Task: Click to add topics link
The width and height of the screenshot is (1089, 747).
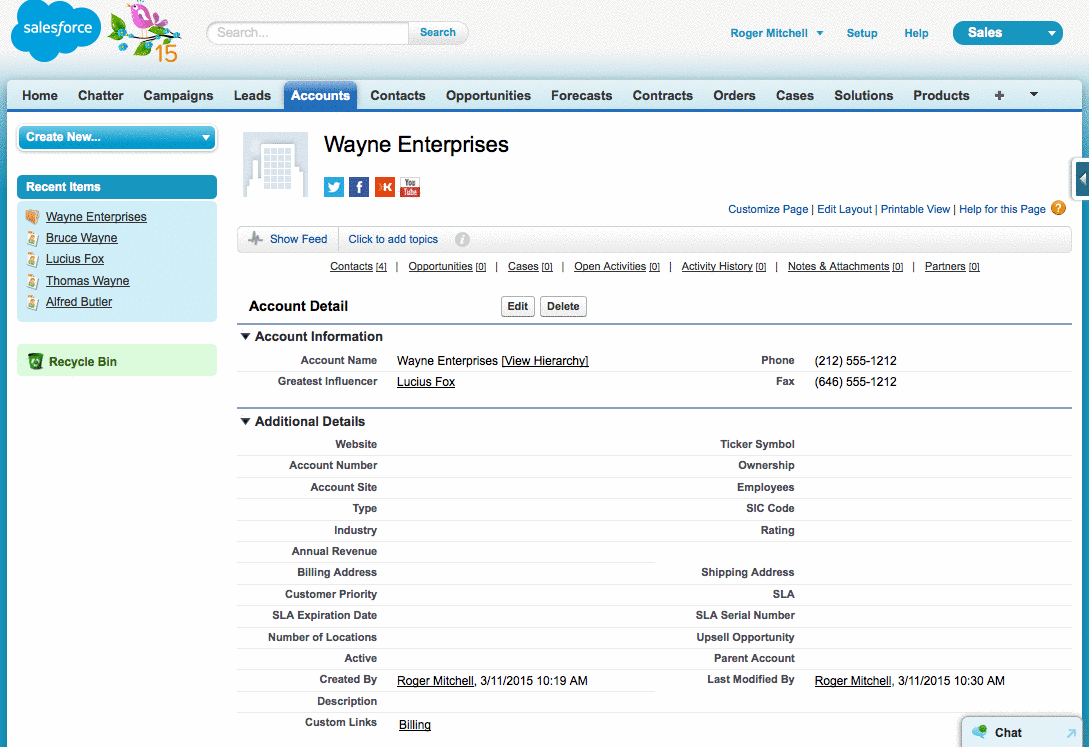Action: pyautogui.click(x=393, y=239)
